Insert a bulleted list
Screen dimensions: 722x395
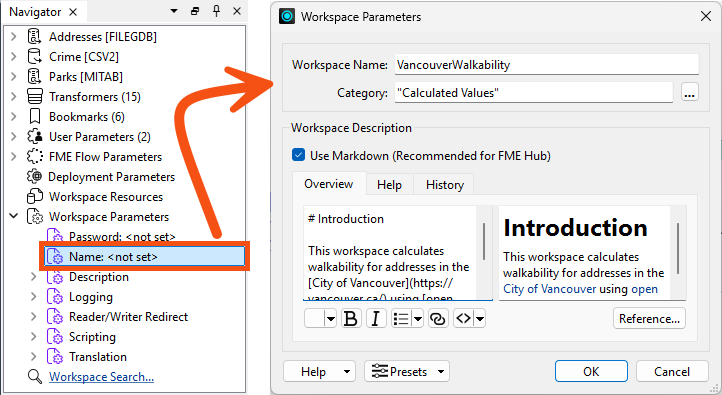click(x=401, y=319)
